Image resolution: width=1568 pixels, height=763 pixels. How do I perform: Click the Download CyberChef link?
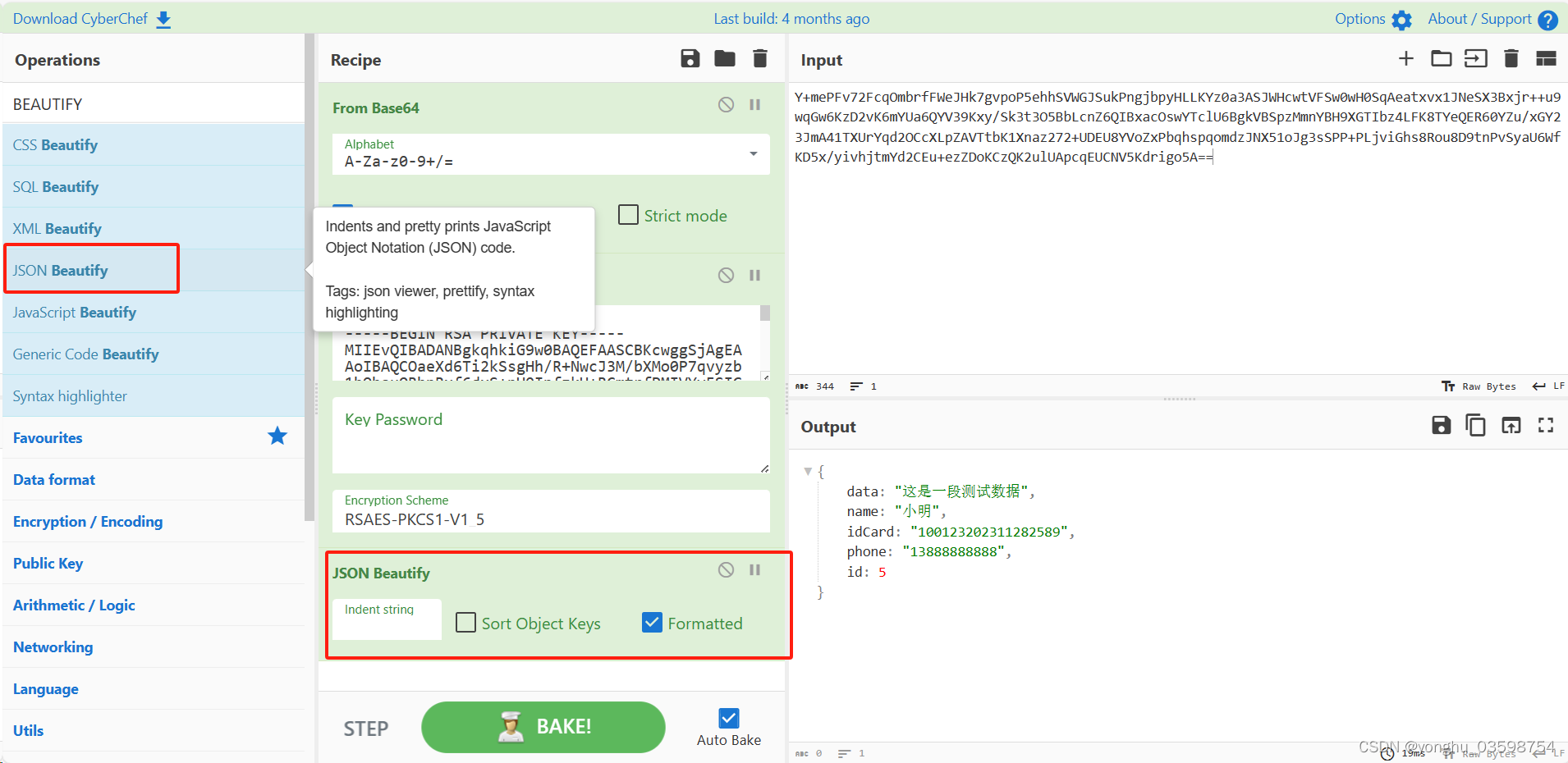coord(80,18)
